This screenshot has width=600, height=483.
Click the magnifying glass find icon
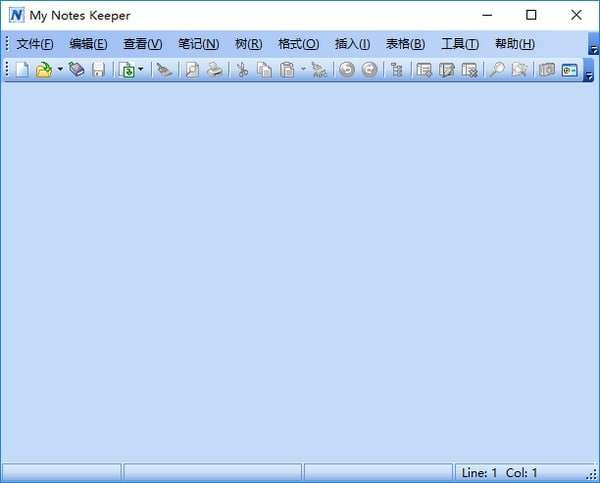[x=497, y=70]
